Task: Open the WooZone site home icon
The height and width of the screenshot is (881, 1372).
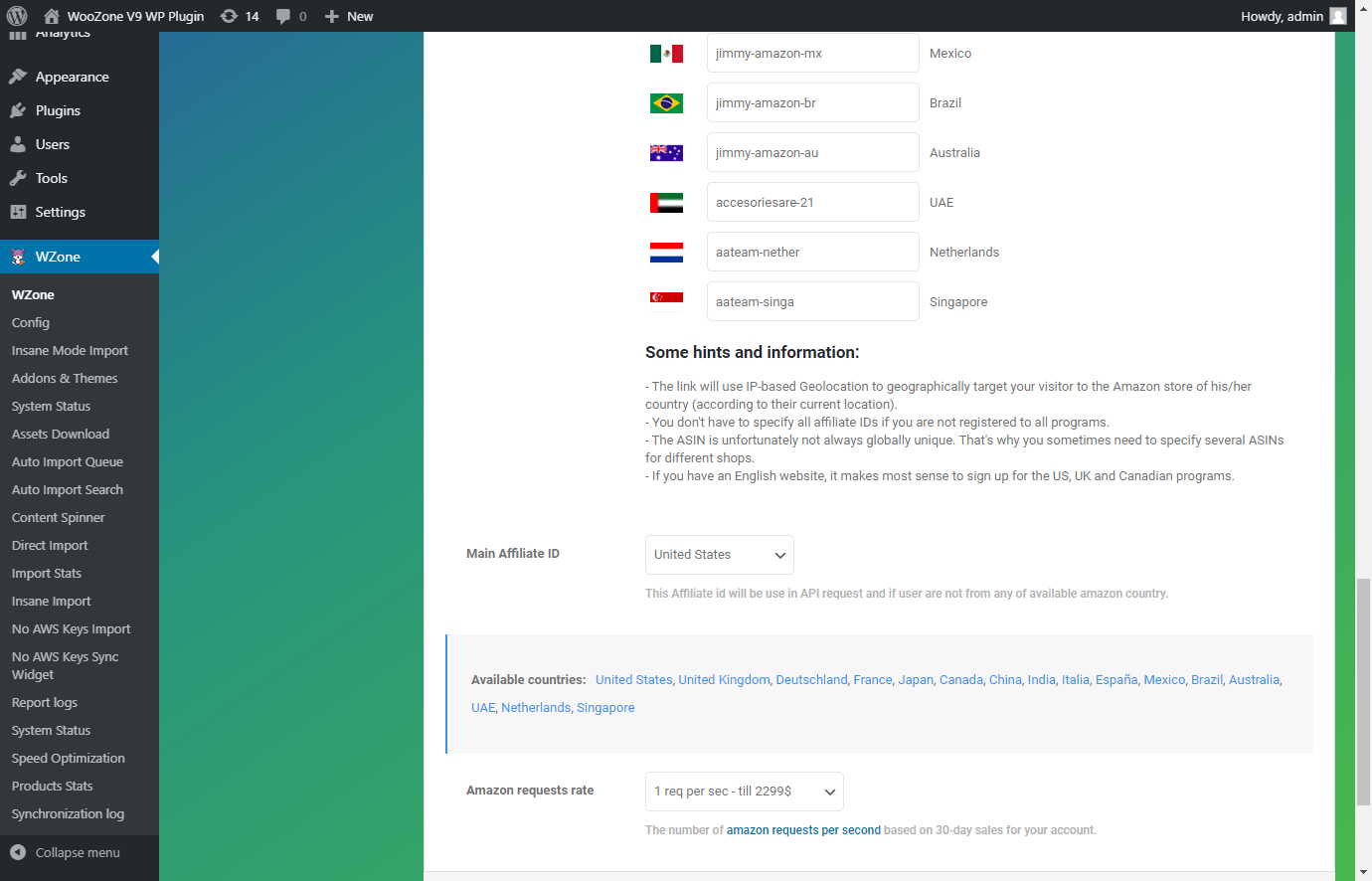Action: pyautogui.click(x=52, y=16)
